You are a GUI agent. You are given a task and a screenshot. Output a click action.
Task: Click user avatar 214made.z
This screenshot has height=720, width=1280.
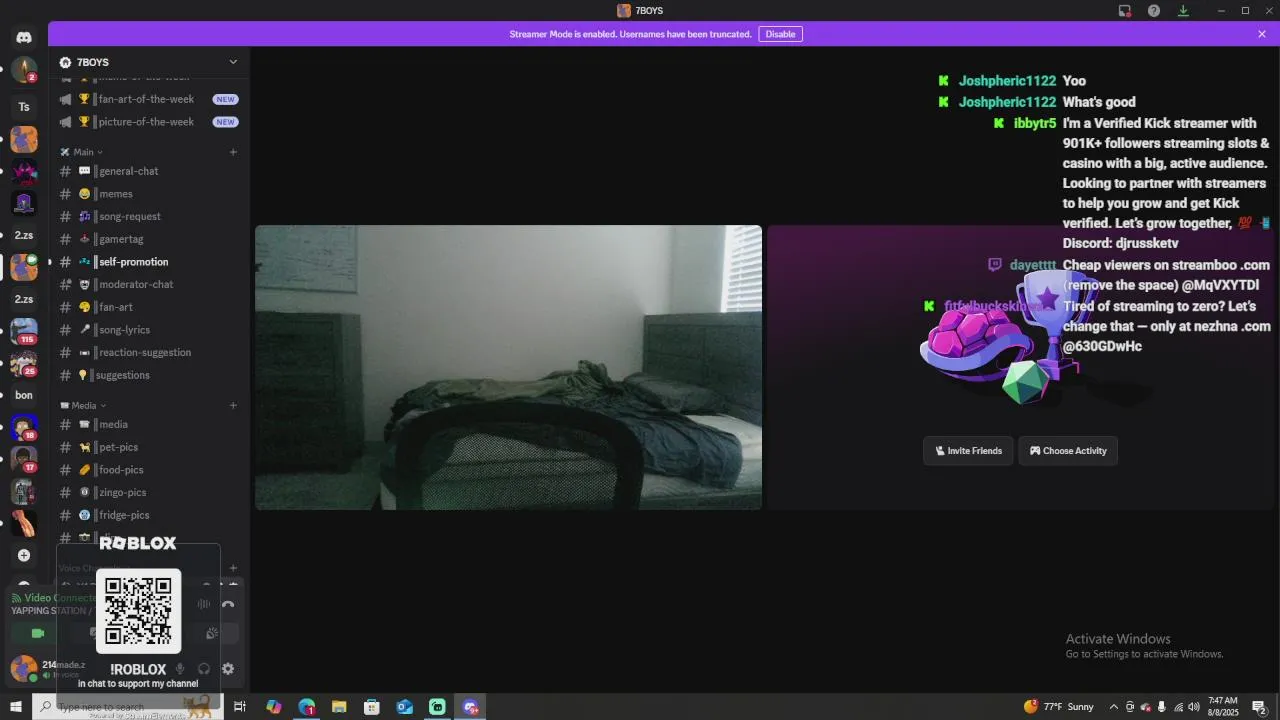tap(24, 668)
